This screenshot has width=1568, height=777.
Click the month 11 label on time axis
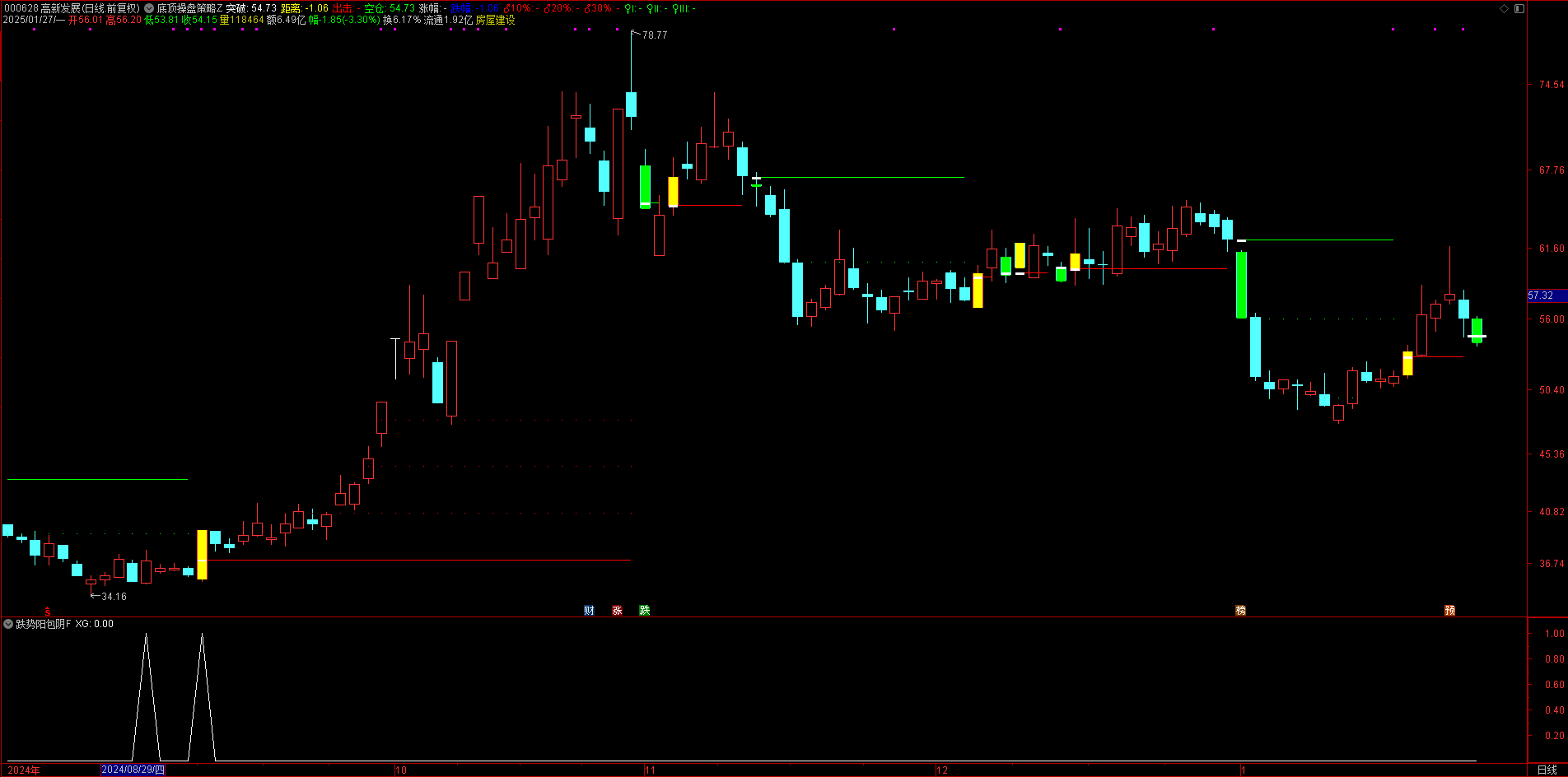650,770
